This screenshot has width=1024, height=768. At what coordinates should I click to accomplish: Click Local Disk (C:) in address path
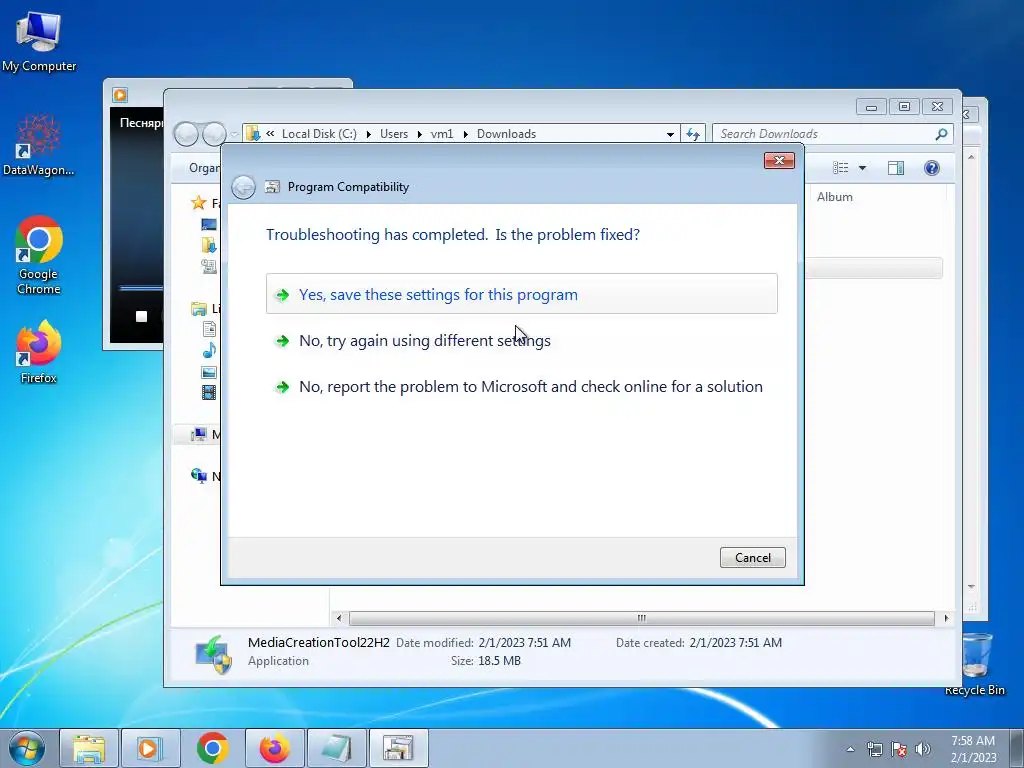coord(319,134)
